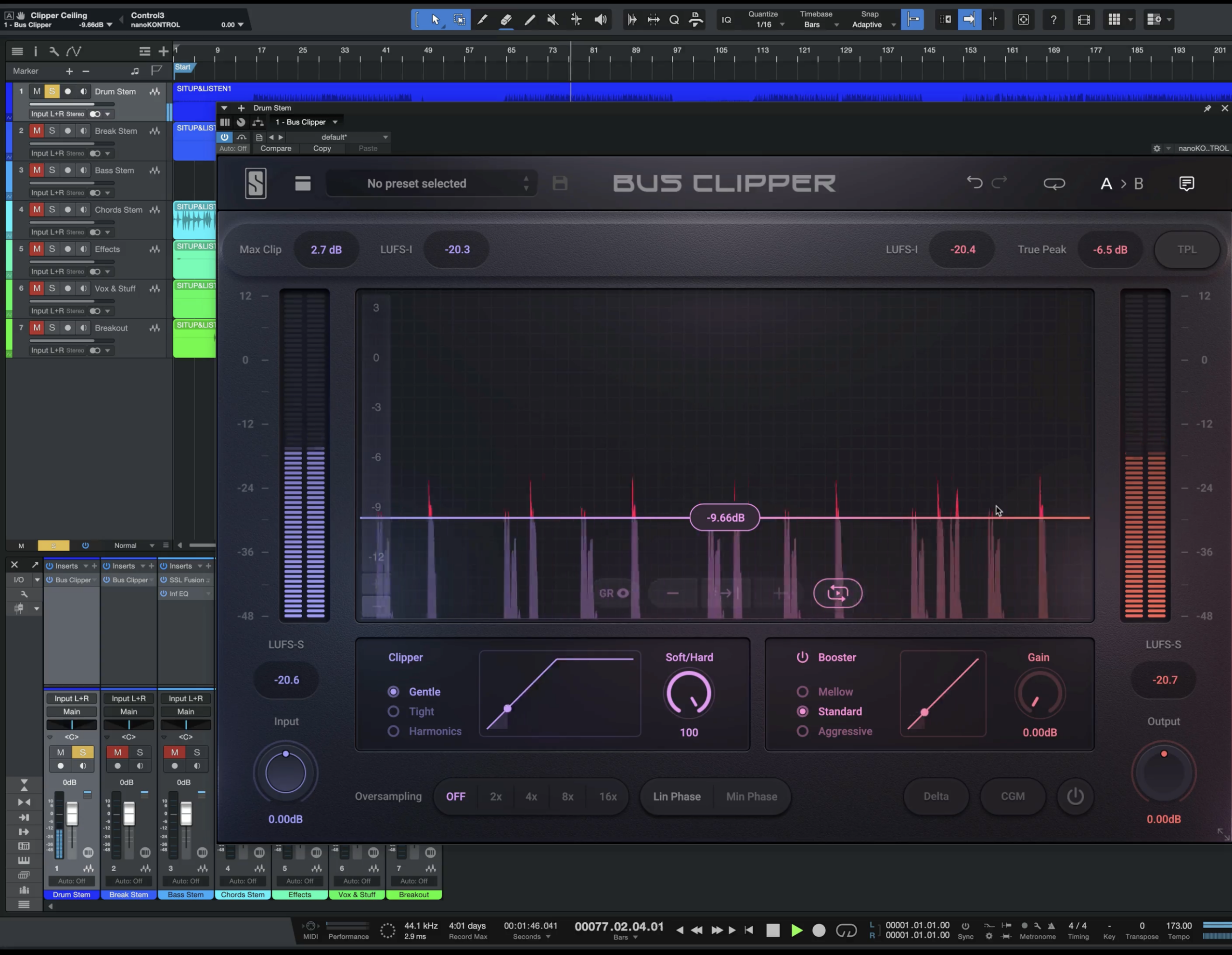The image size is (1232, 955).
Task: Select the Tight clipper mode
Action: pyautogui.click(x=394, y=711)
